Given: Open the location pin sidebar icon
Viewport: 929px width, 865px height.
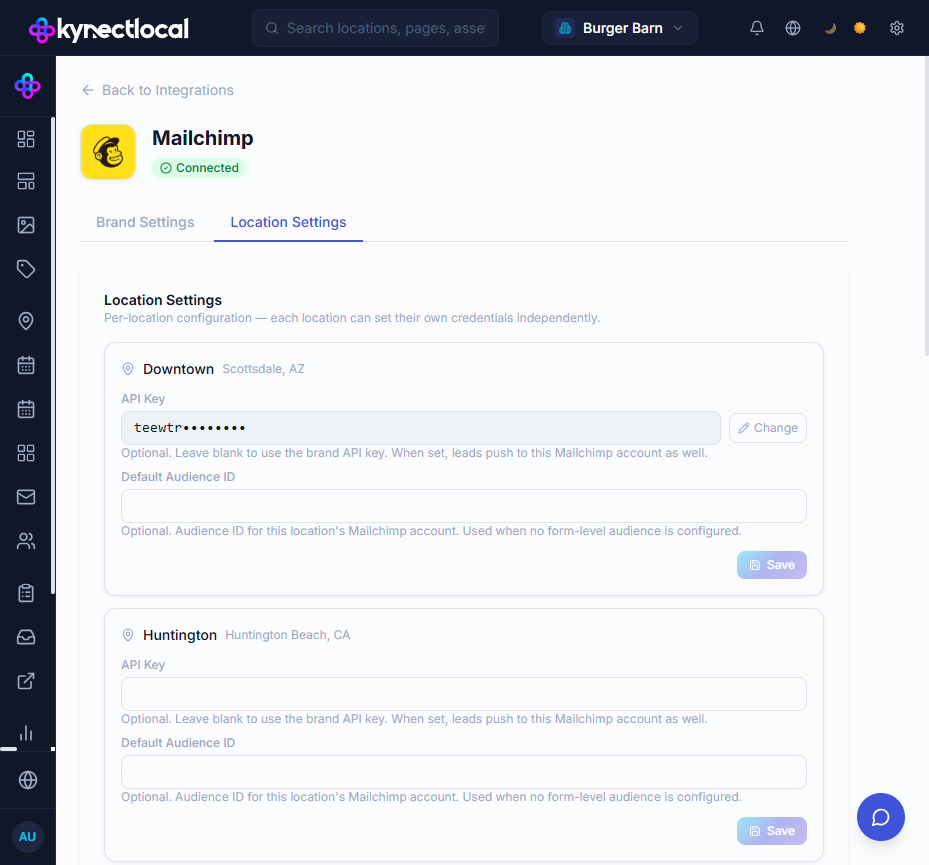Looking at the screenshot, I should click(26, 321).
